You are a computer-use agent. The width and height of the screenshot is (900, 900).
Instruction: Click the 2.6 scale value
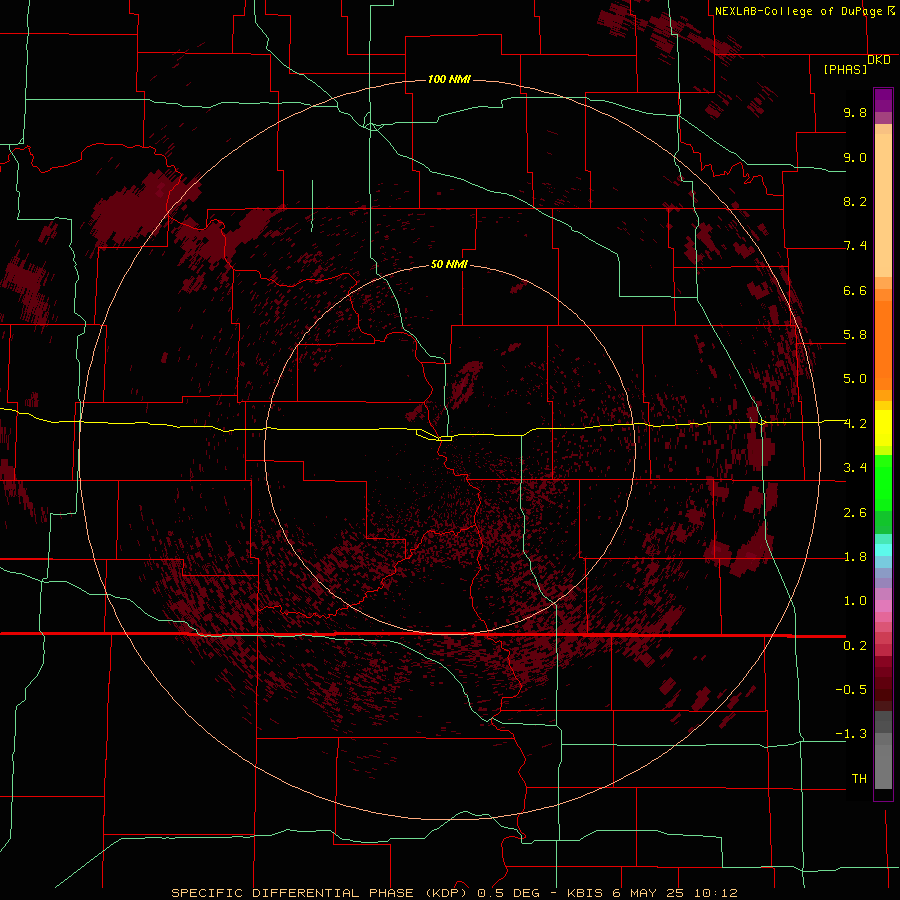855,513
